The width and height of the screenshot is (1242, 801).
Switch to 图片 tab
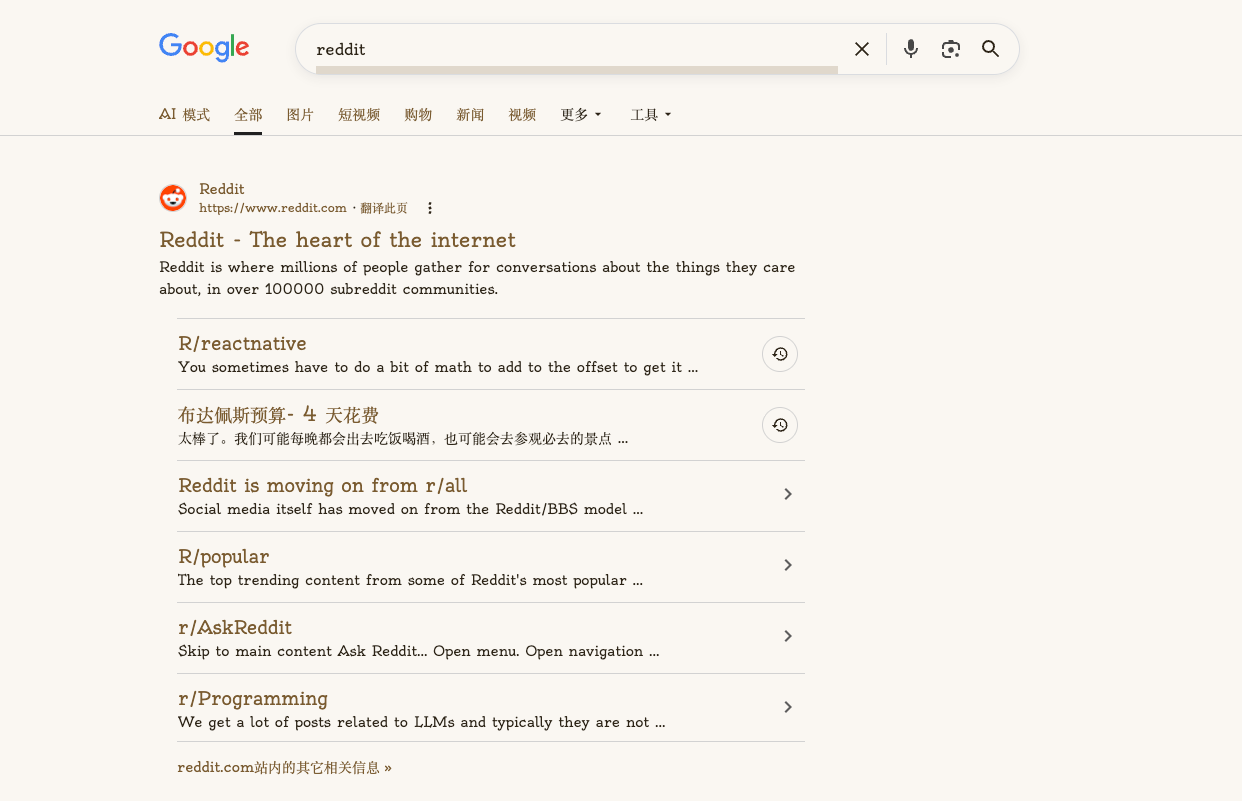coord(300,115)
